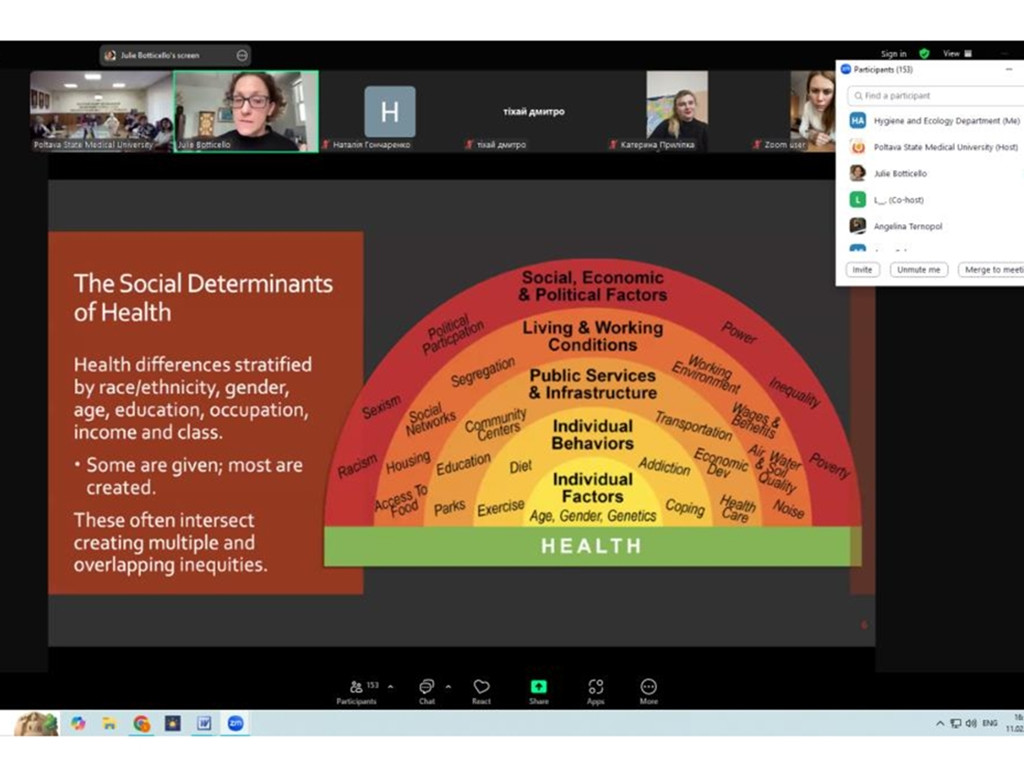Open the React heart menu
Viewport: 1024px width, 768px height.
[481, 691]
